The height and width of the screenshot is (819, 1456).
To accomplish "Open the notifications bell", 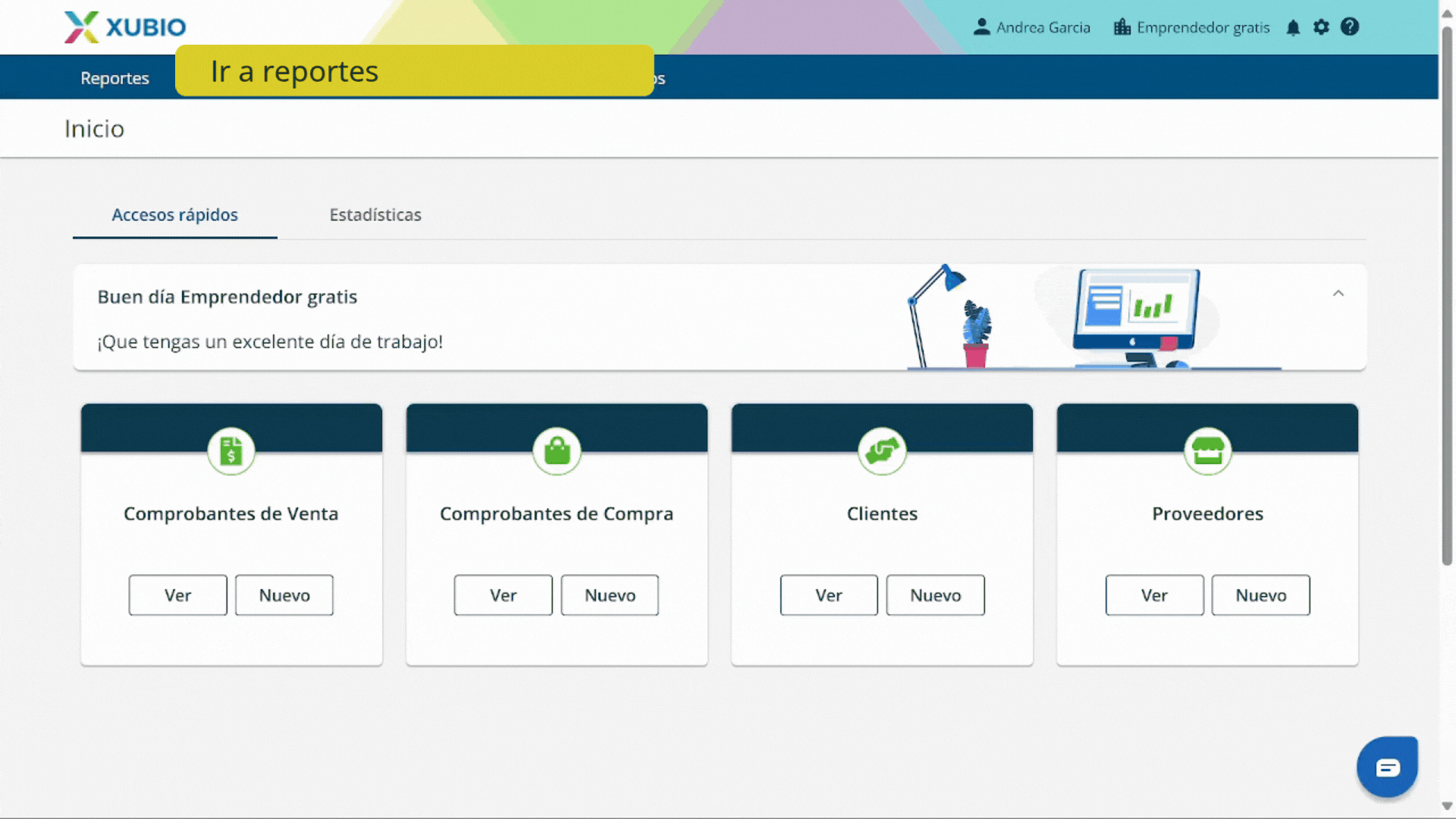I will (x=1293, y=28).
